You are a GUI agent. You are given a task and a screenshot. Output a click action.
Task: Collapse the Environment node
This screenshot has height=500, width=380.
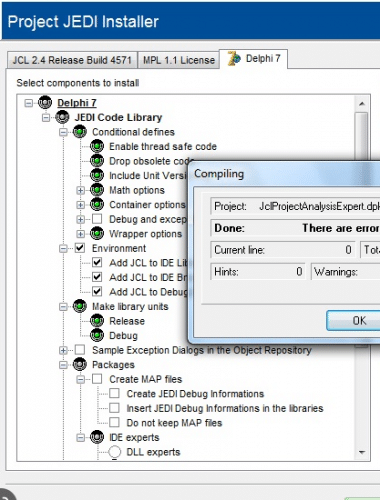tap(63, 249)
